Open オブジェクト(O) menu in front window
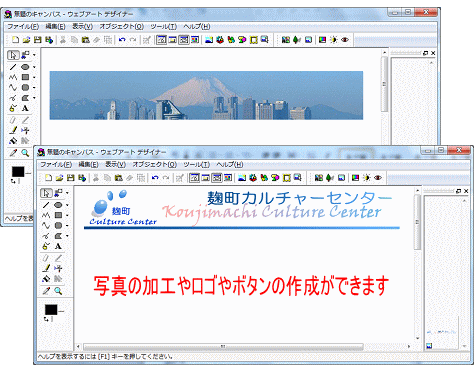The height and width of the screenshot is (372, 475). [x=154, y=164]
